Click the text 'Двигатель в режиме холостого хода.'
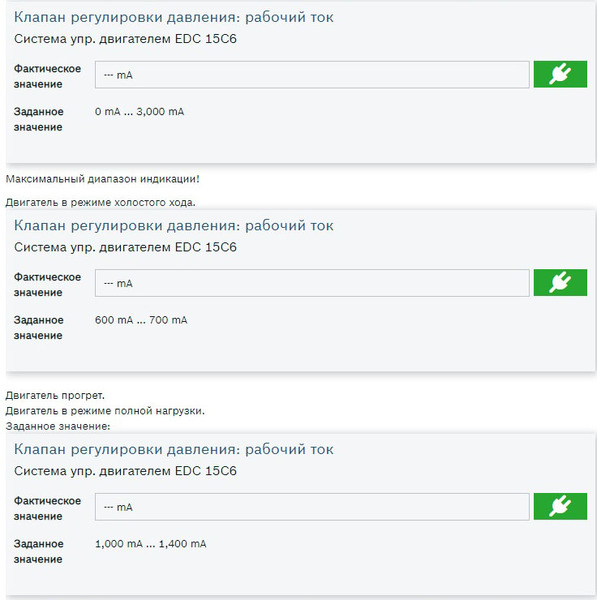The width and height of the screenshot is (597, 600). coord(100,202)
